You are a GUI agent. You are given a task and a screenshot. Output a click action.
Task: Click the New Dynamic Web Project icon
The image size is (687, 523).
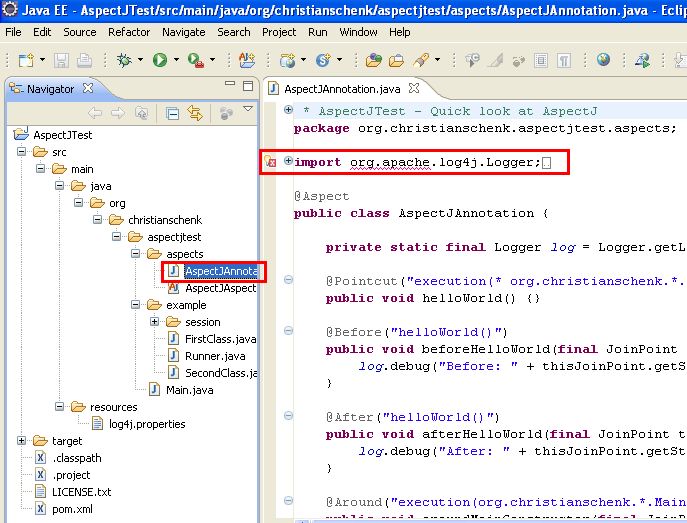click(287, 60)
